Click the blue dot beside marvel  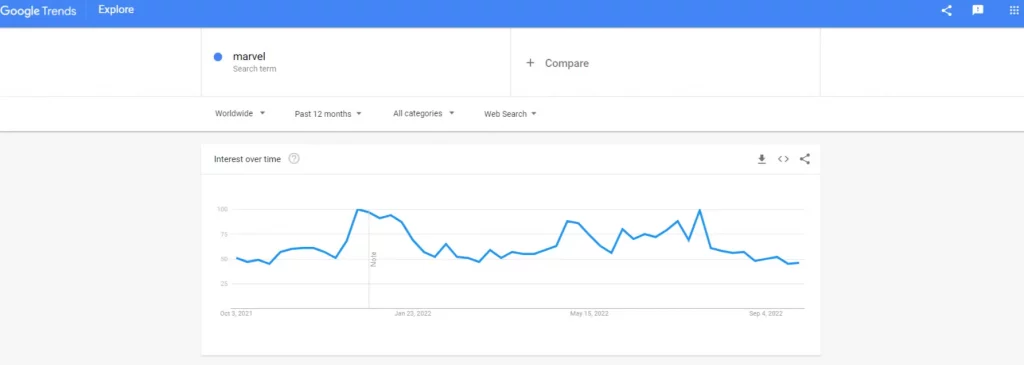click(218, 57)
